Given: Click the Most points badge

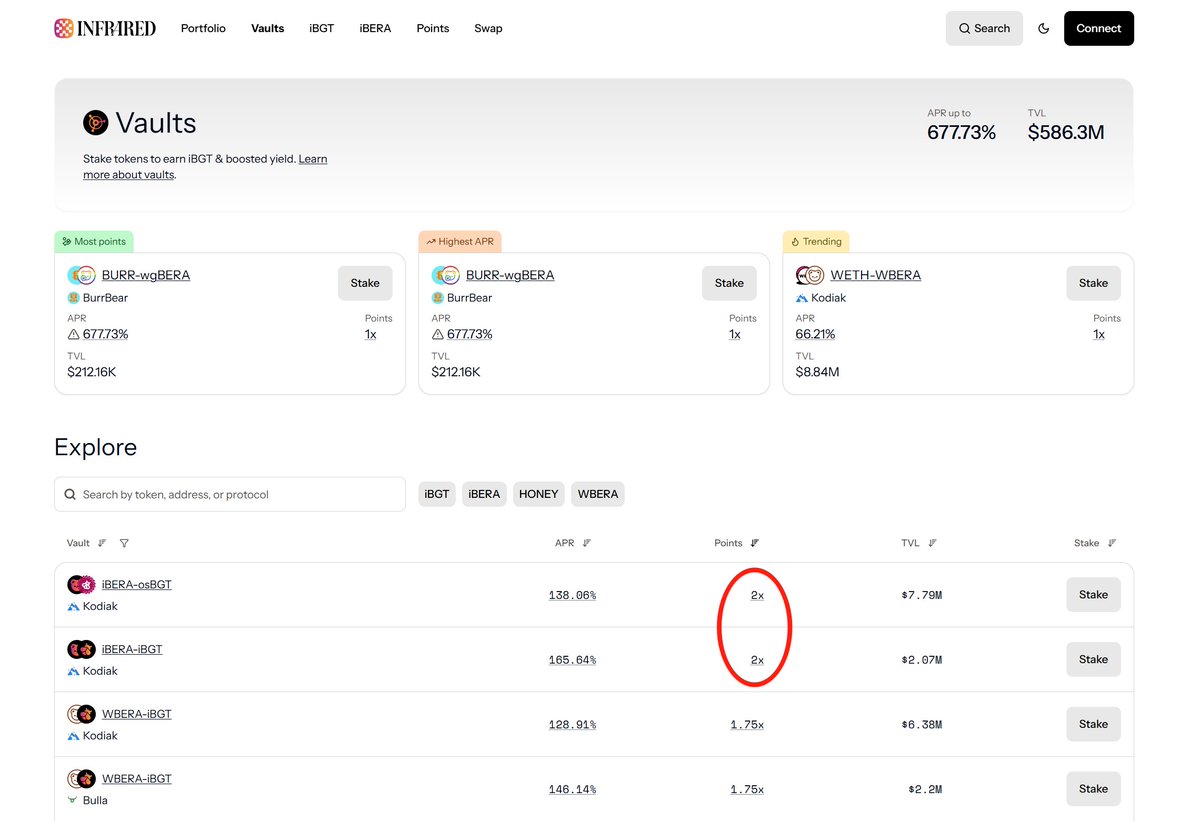Looking at the screenshot, I should point(94,241).
